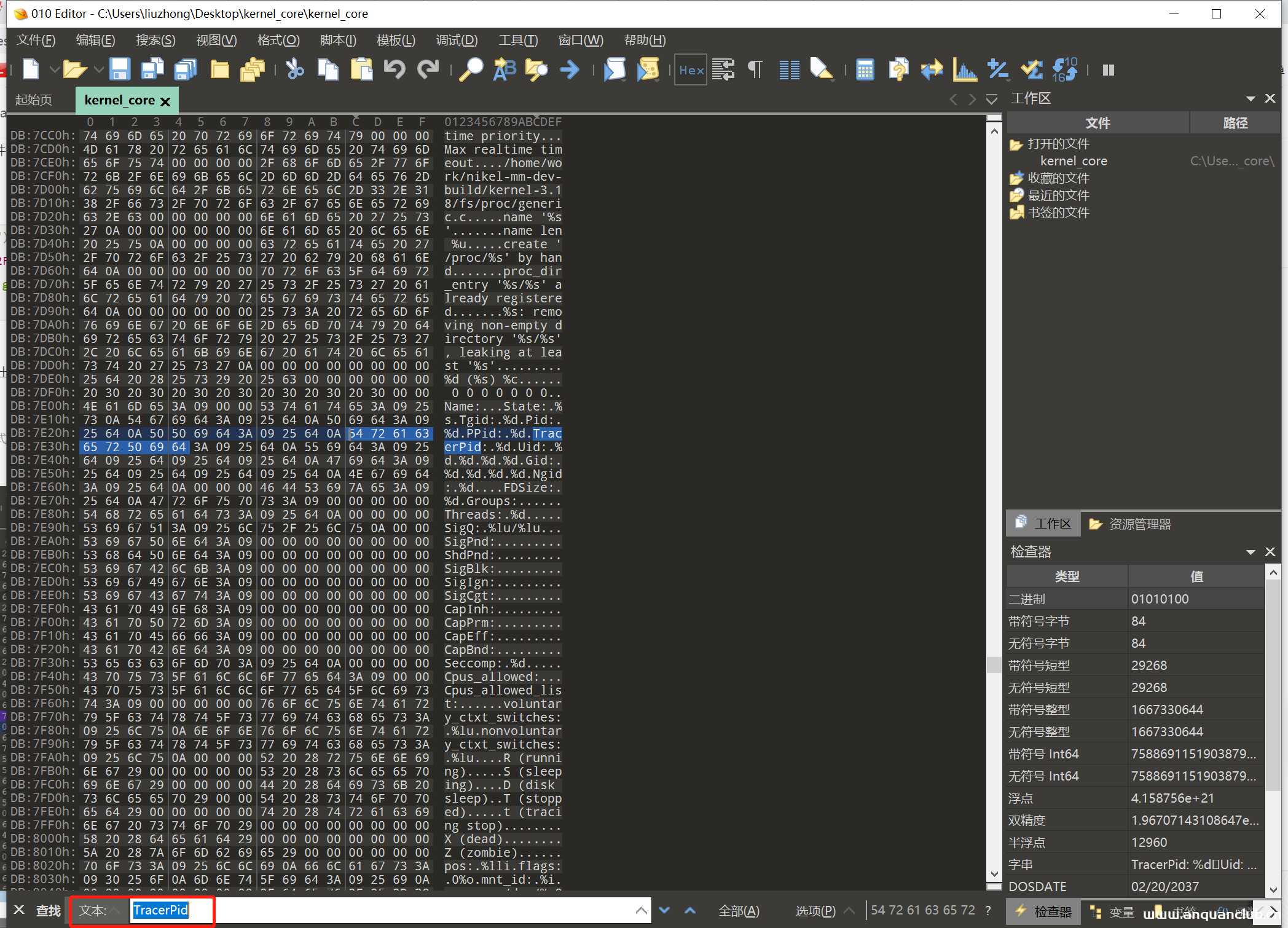Open the Find magnifier tool

point(471,69)
